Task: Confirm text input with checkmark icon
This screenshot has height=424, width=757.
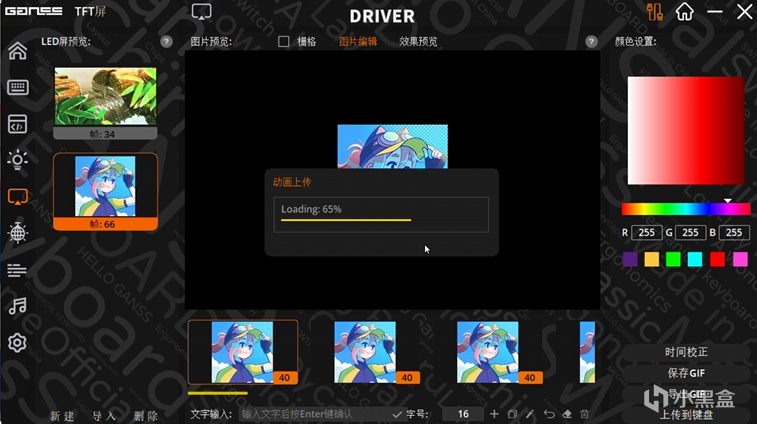Action: tap(397, 414)
